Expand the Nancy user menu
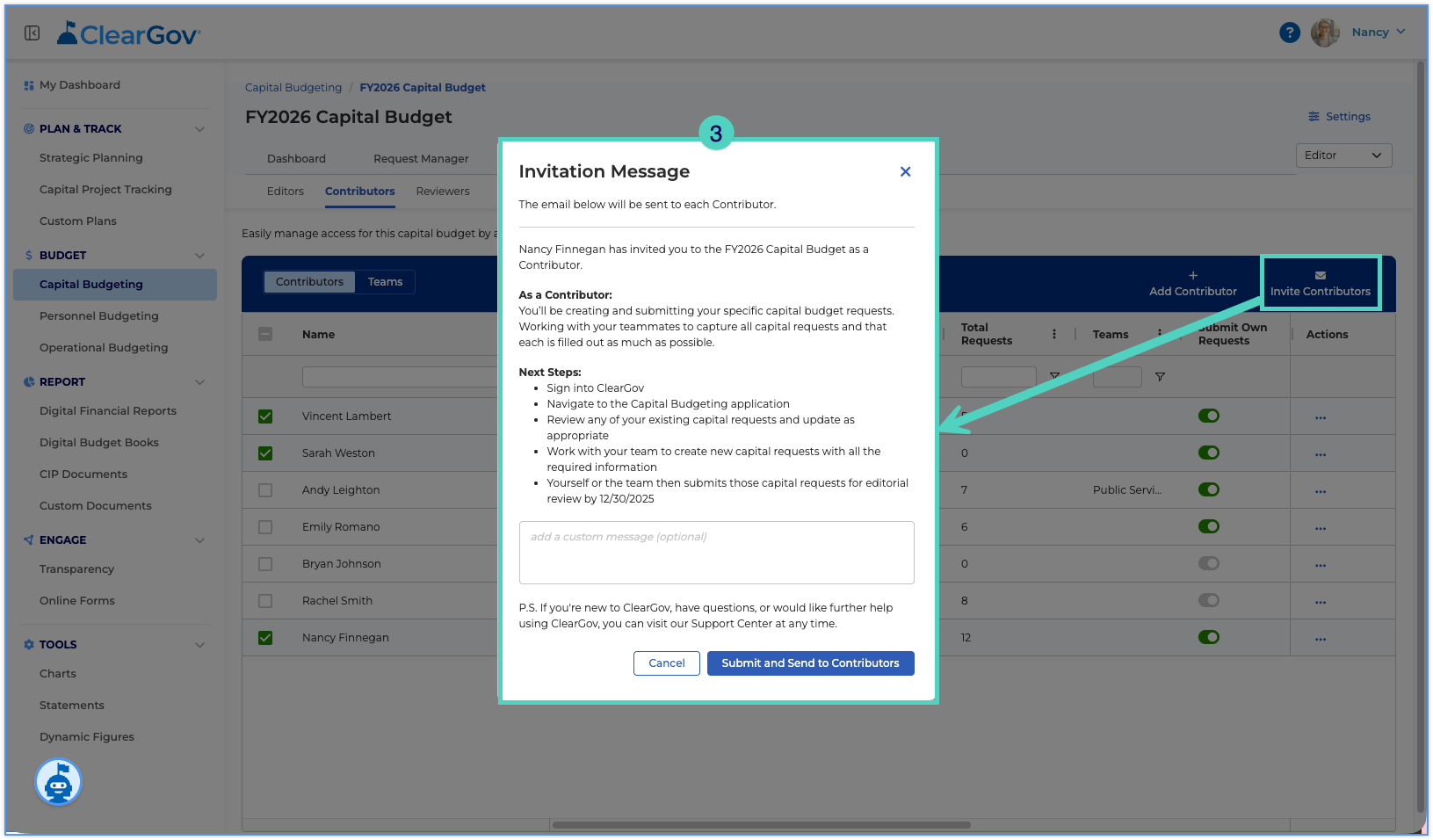The height and width of the screenshot is (840, 1433). 1378,33
